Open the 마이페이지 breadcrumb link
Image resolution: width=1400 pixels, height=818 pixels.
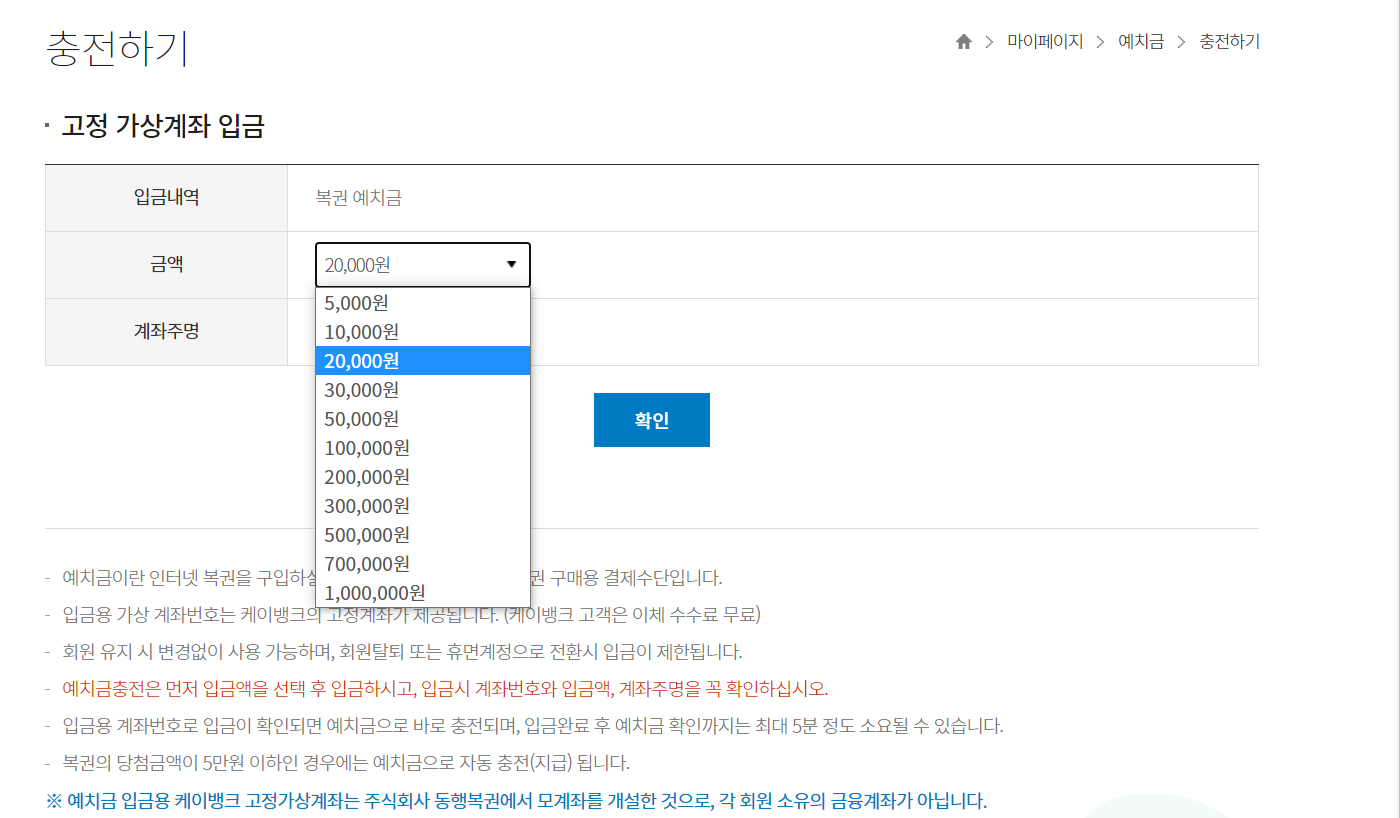click(1045, 42)
